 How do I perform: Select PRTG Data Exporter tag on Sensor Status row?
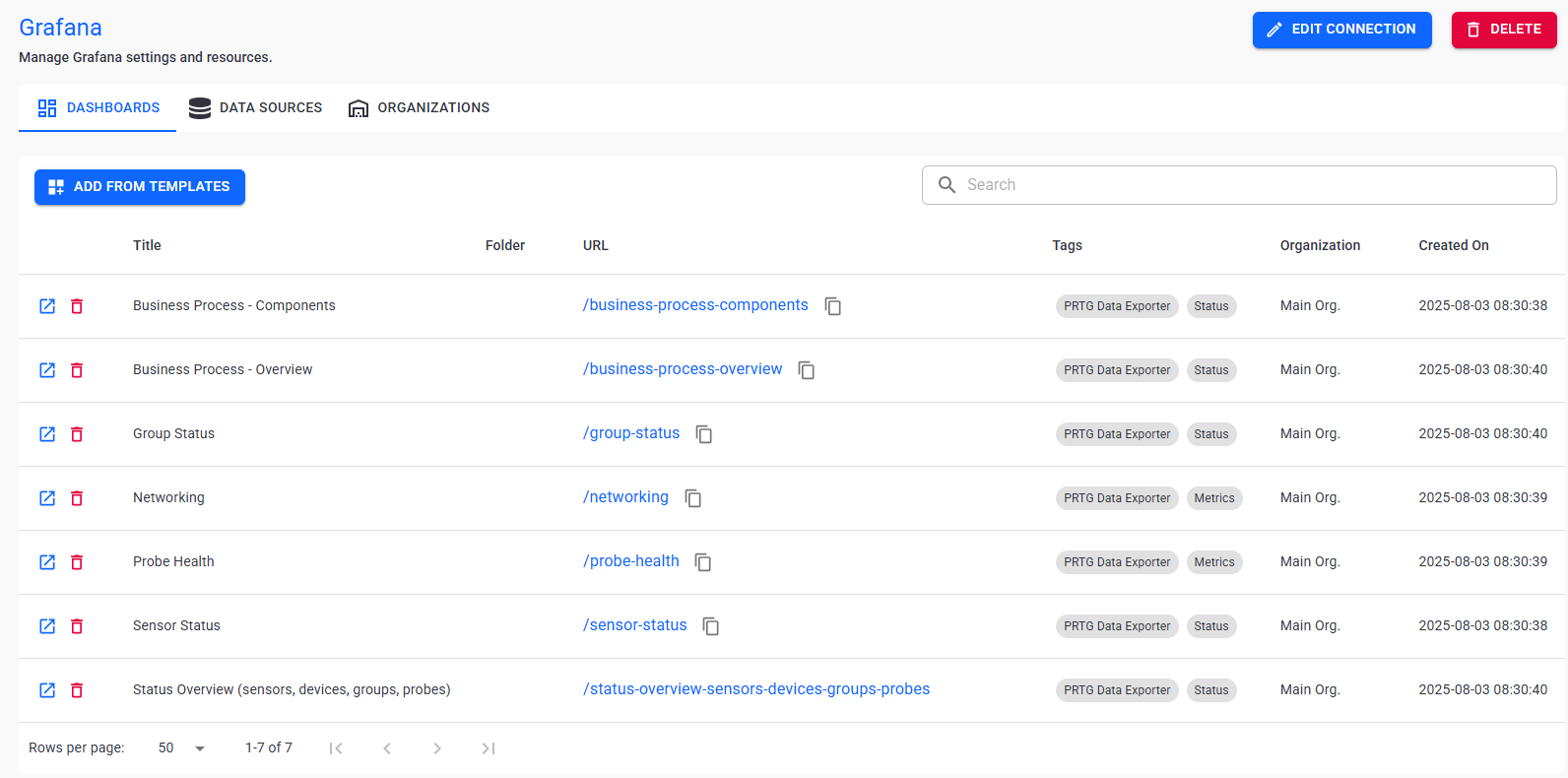coord(1117,626)
